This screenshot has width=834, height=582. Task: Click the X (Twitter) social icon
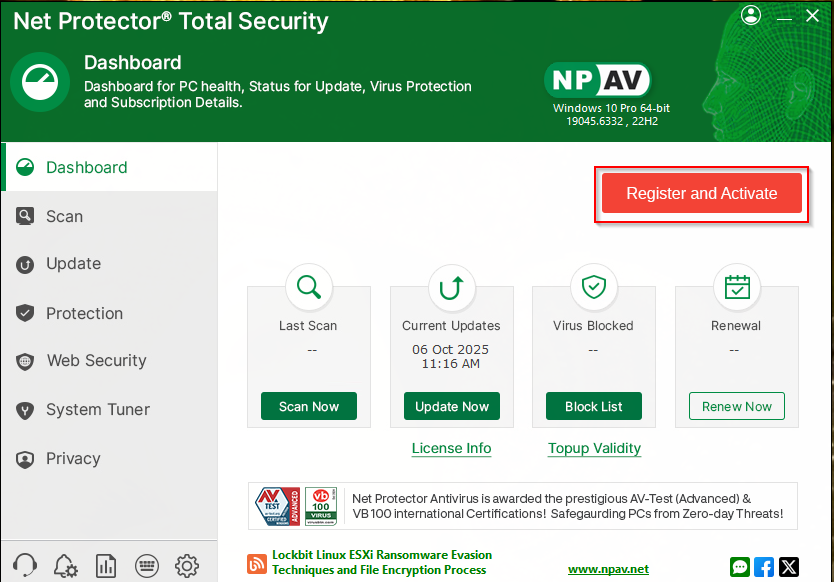tap(789, 567)
